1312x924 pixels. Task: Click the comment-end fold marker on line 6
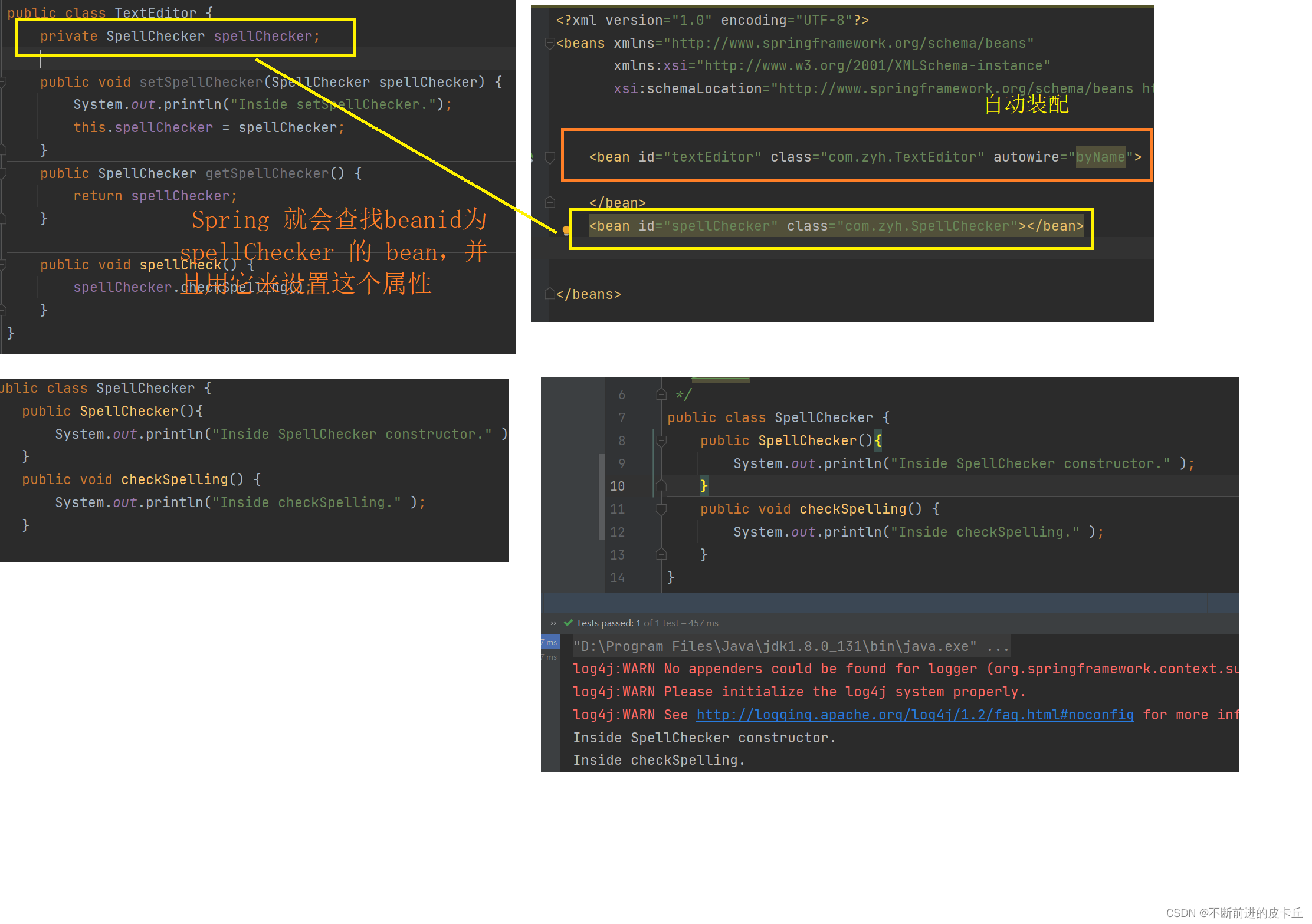coord(661,394)
